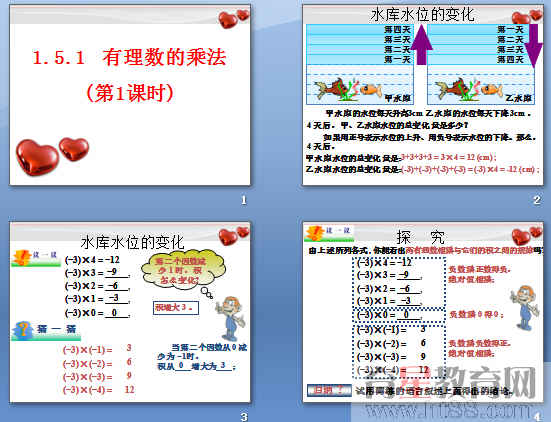The width and height of the screenshot is (551, 422).
Task: Select slide 1 titled 有理数的乘法
Action: [130, 95]
